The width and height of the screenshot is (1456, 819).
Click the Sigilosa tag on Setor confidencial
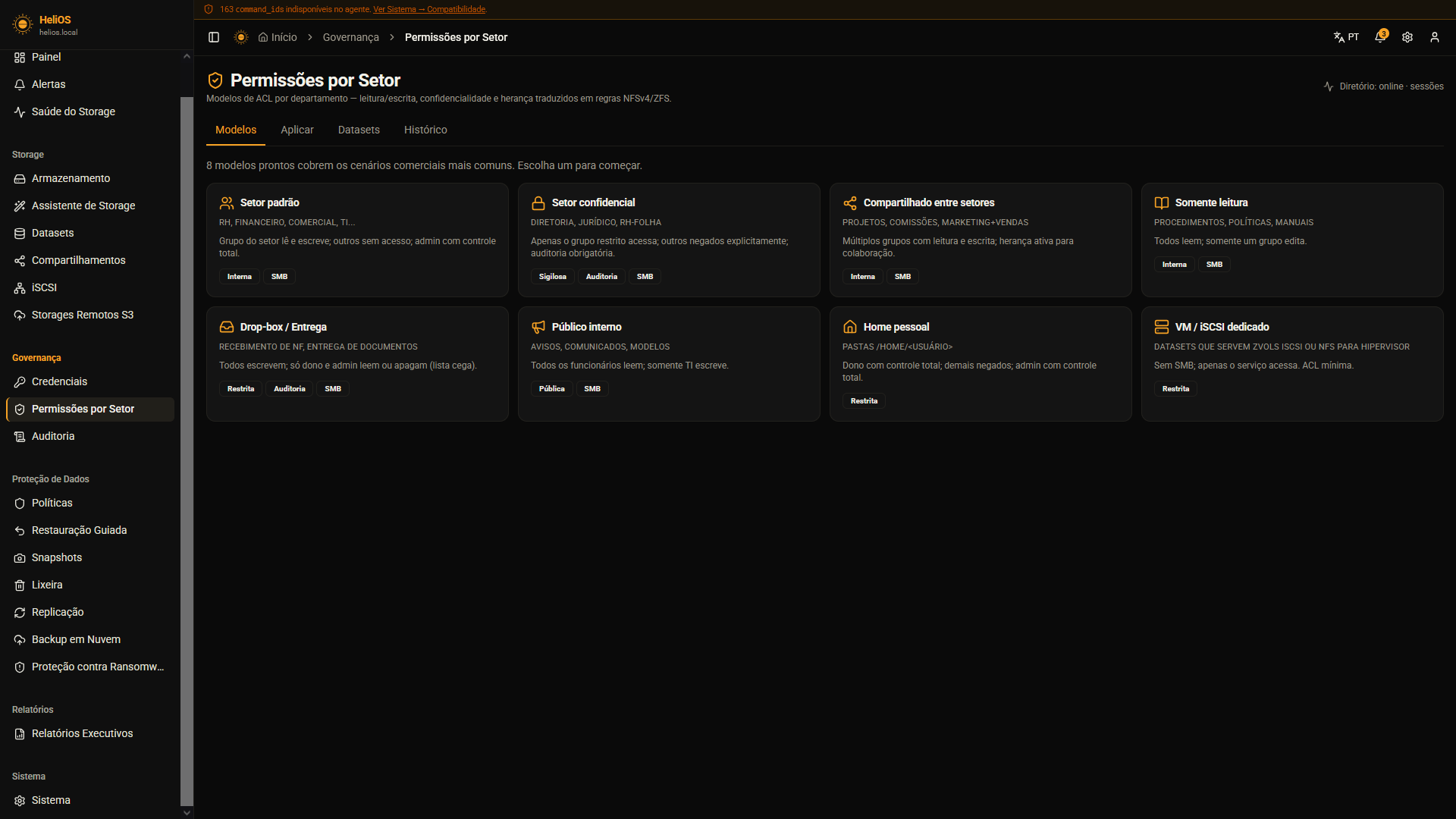click(553, 277)
